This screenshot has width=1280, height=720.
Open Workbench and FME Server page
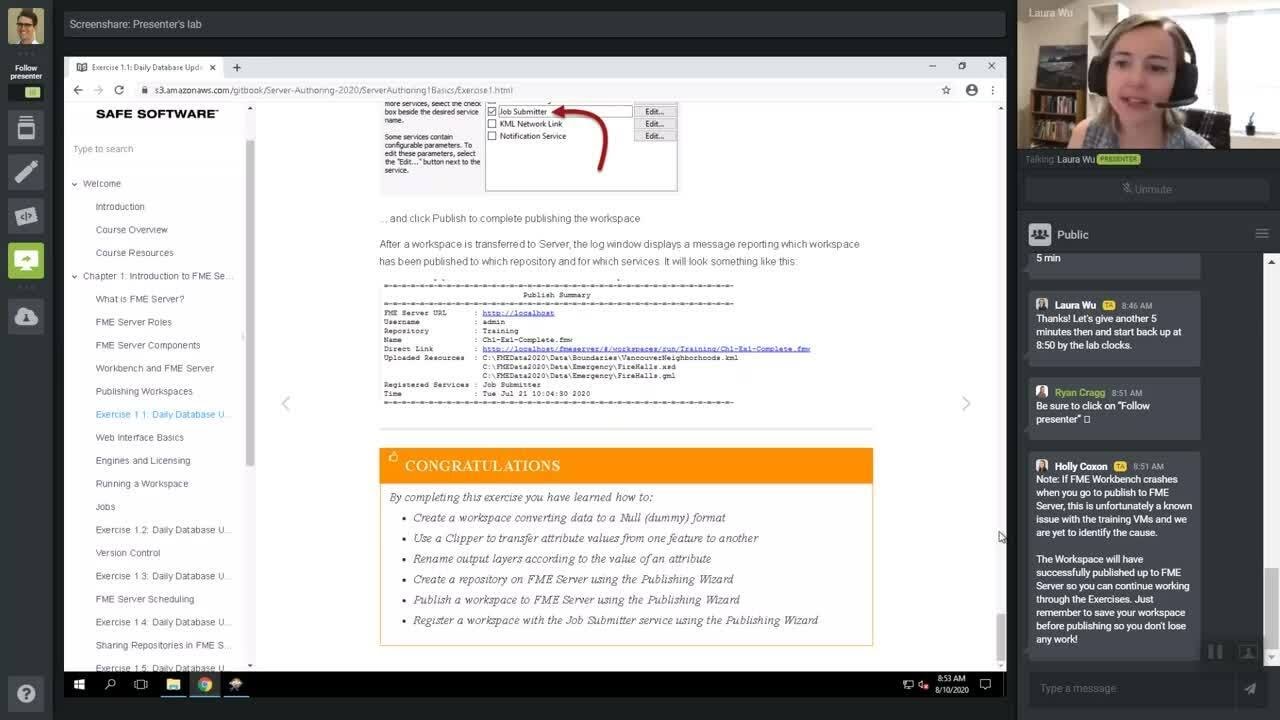click(x=155, y=368)
